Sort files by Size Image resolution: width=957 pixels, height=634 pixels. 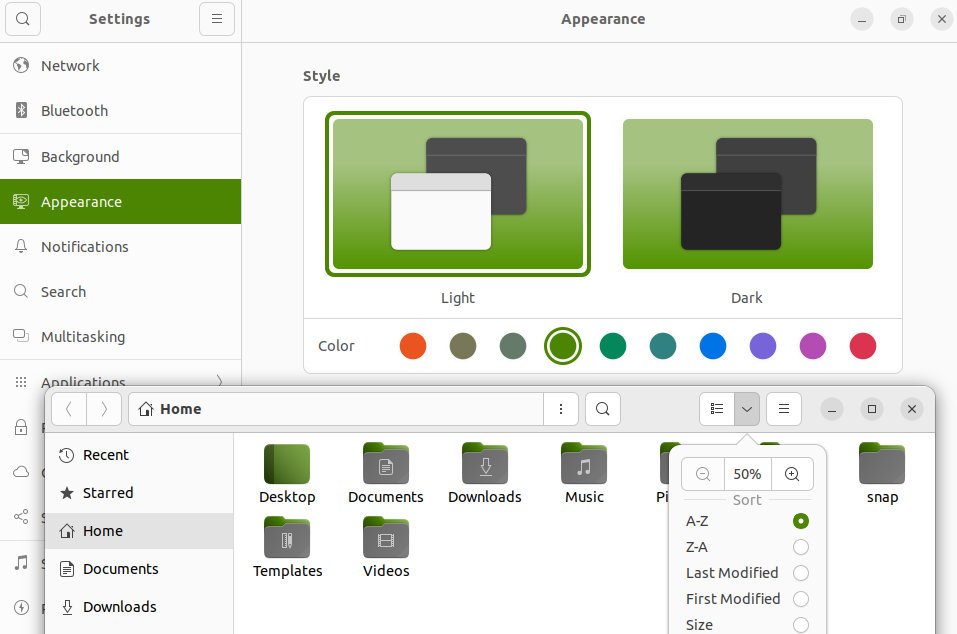click(x=801, y=624)
